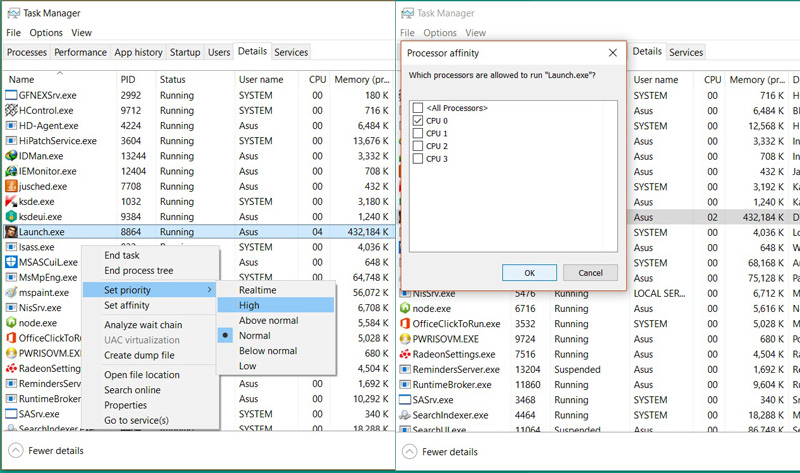The image size is (800, 473).
Task: Click the GFNEXSrv.exe process icon
Action: 11,95
